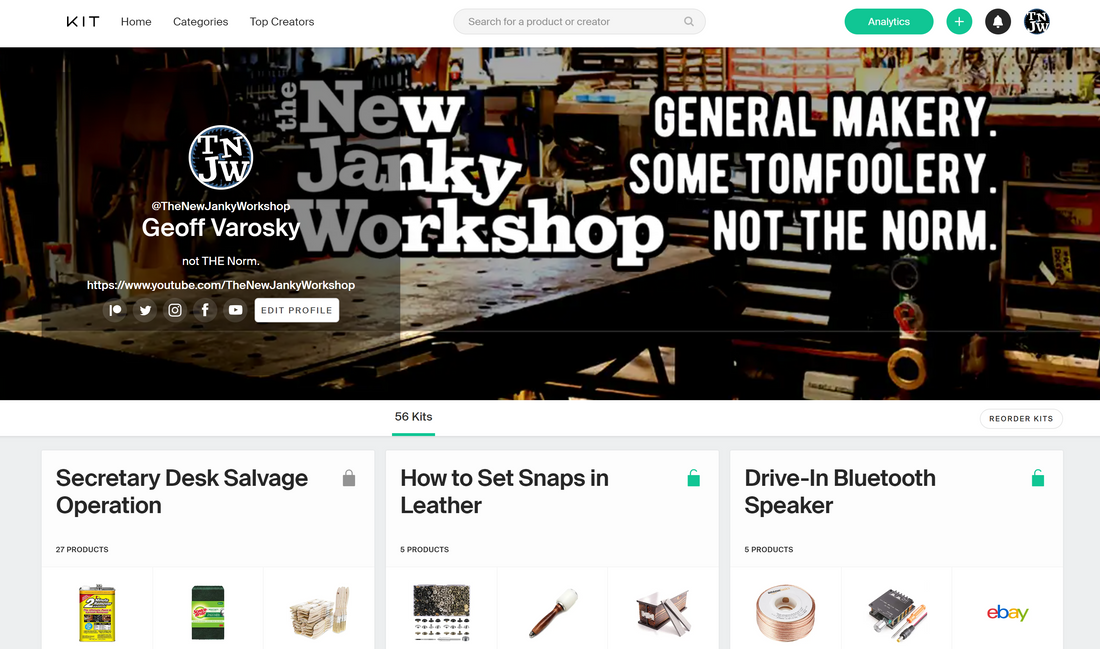Click the Reorder Kits button

(1021, 419)
